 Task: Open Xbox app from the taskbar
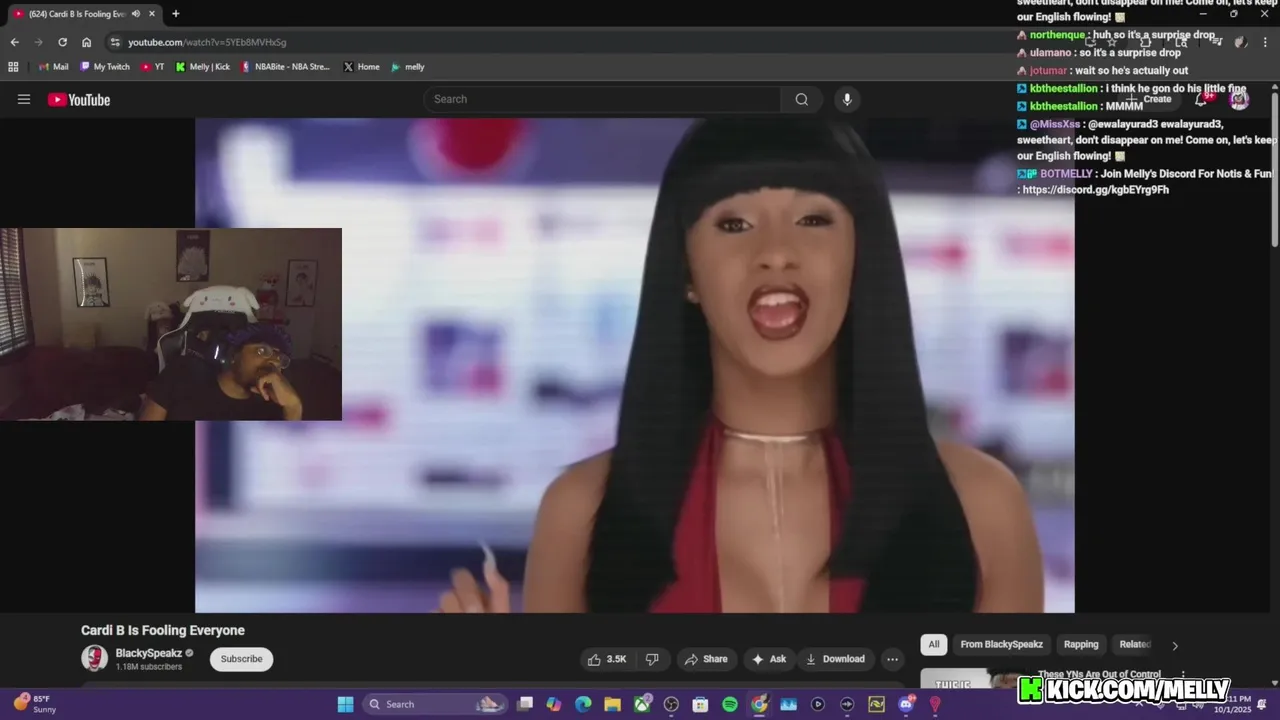coord(642,704)
